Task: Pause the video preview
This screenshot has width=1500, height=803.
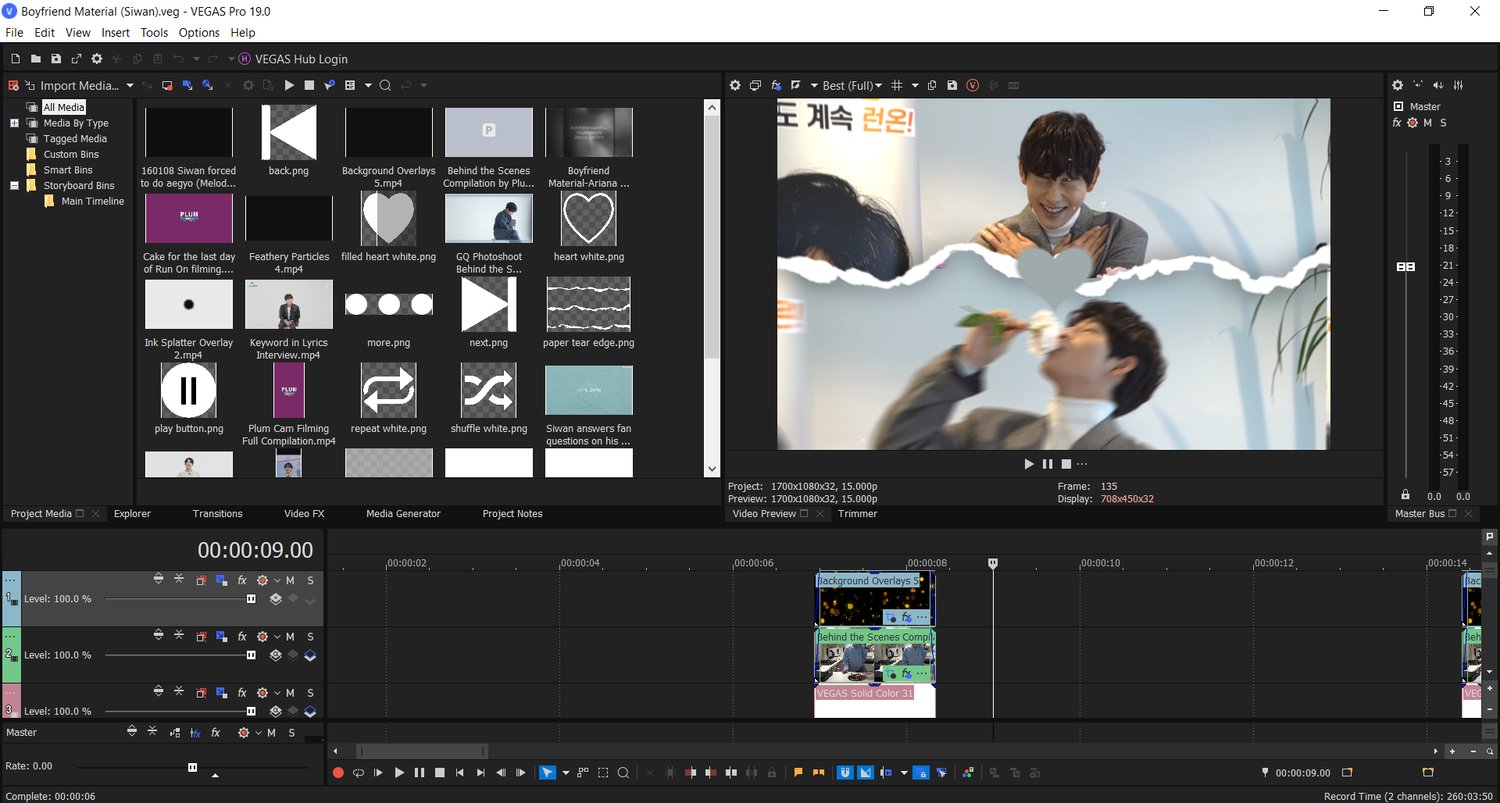Action: point(1048,464)
